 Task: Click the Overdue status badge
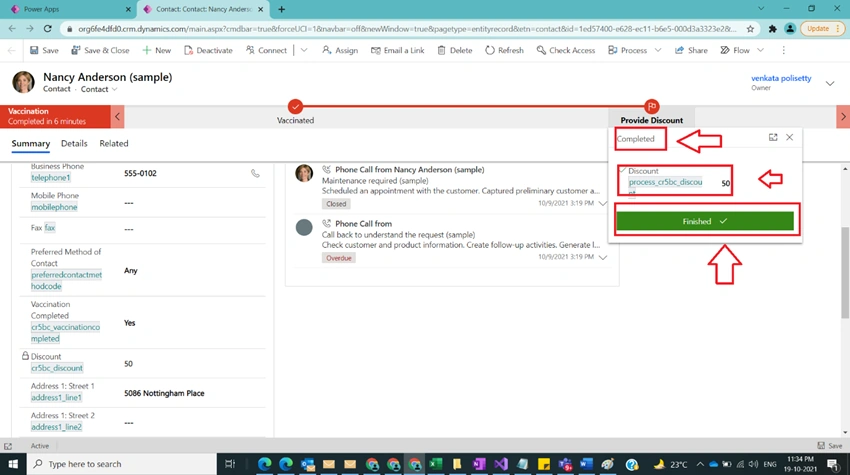point(339,258)
